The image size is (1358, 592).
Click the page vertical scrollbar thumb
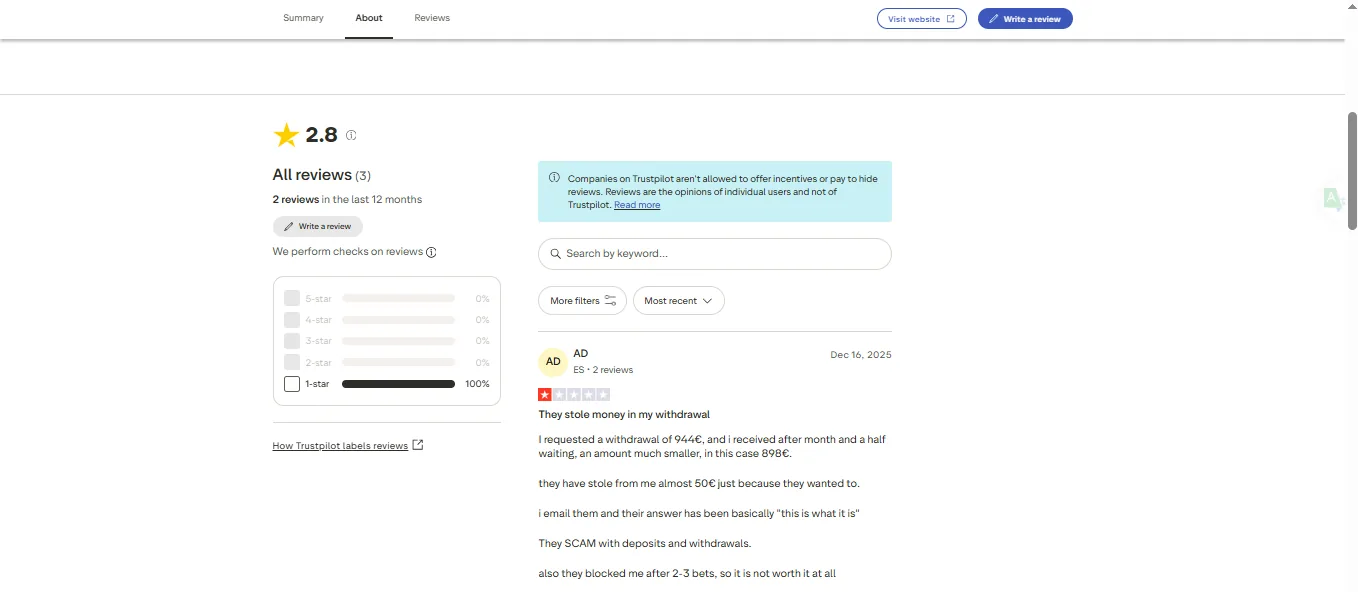[1352, 170]
